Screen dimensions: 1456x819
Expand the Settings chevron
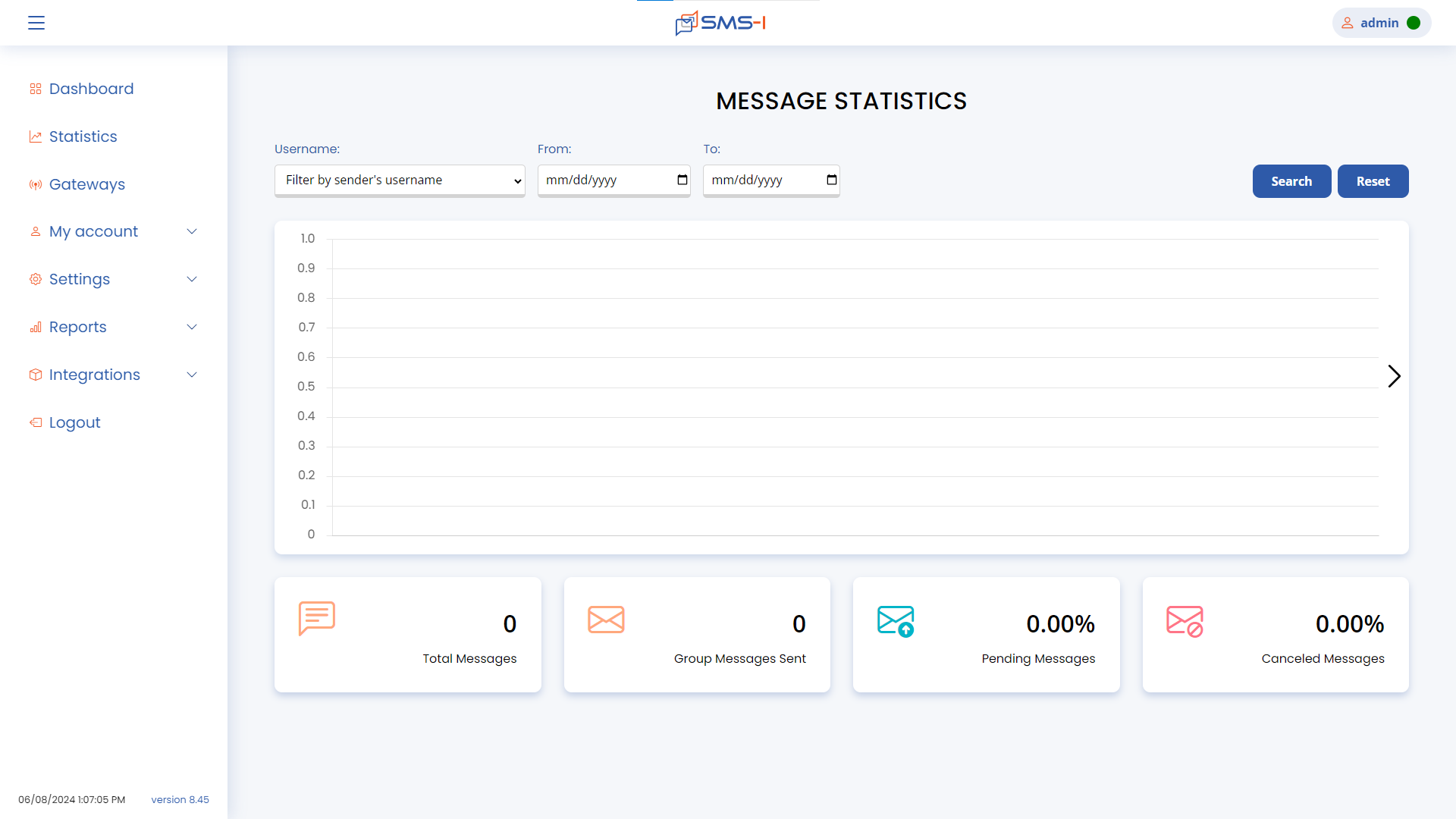pos(192,279)
